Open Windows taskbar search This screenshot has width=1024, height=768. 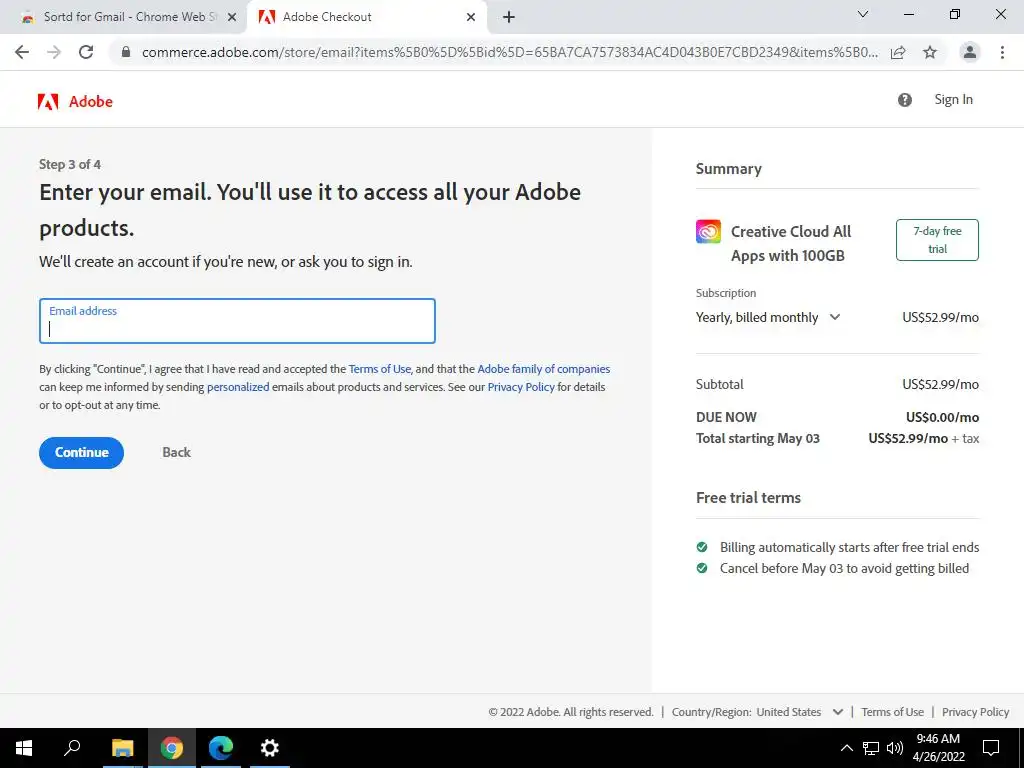(72, 748)
